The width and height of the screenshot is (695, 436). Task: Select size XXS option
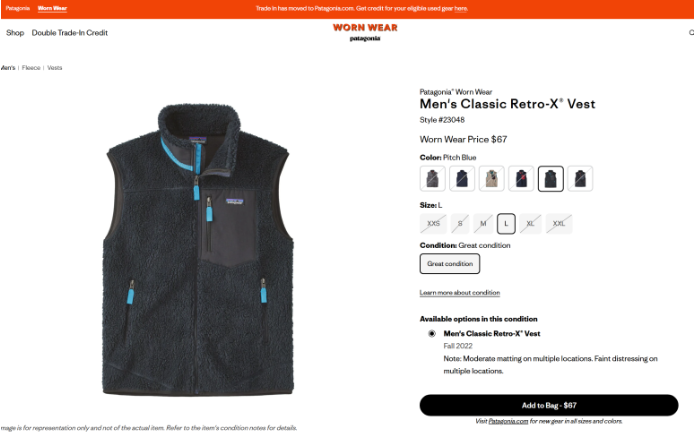[x=433, y=224]
